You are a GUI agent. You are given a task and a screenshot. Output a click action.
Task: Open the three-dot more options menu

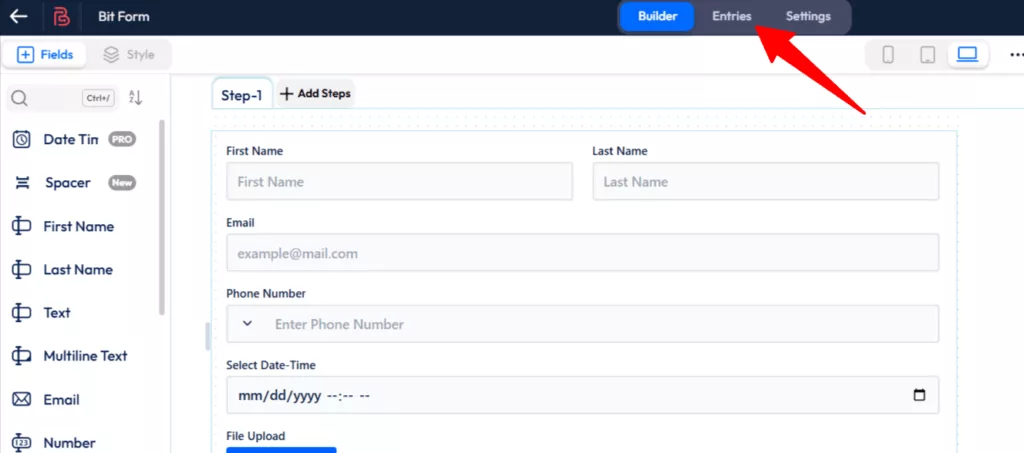1015,55
